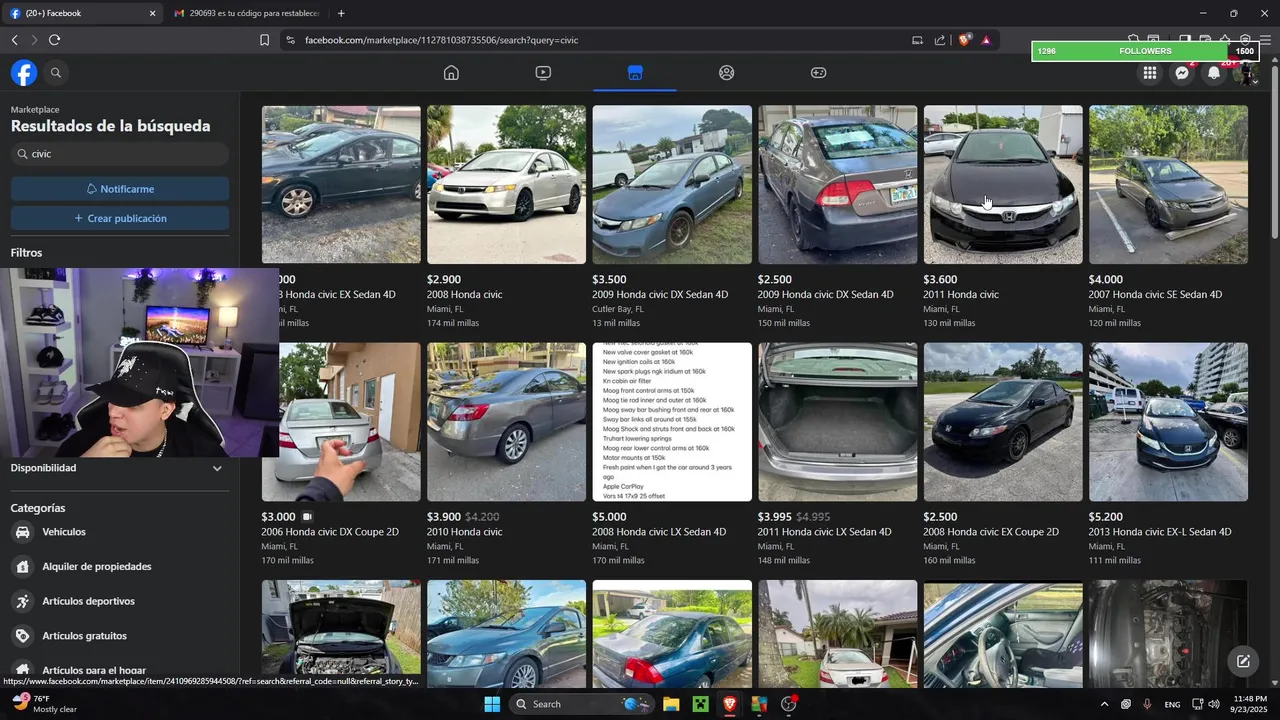Screen dimensions: 1280x720
Task: Click the Alquiler de propiedades house icon
Action: [x=23, y=567]
